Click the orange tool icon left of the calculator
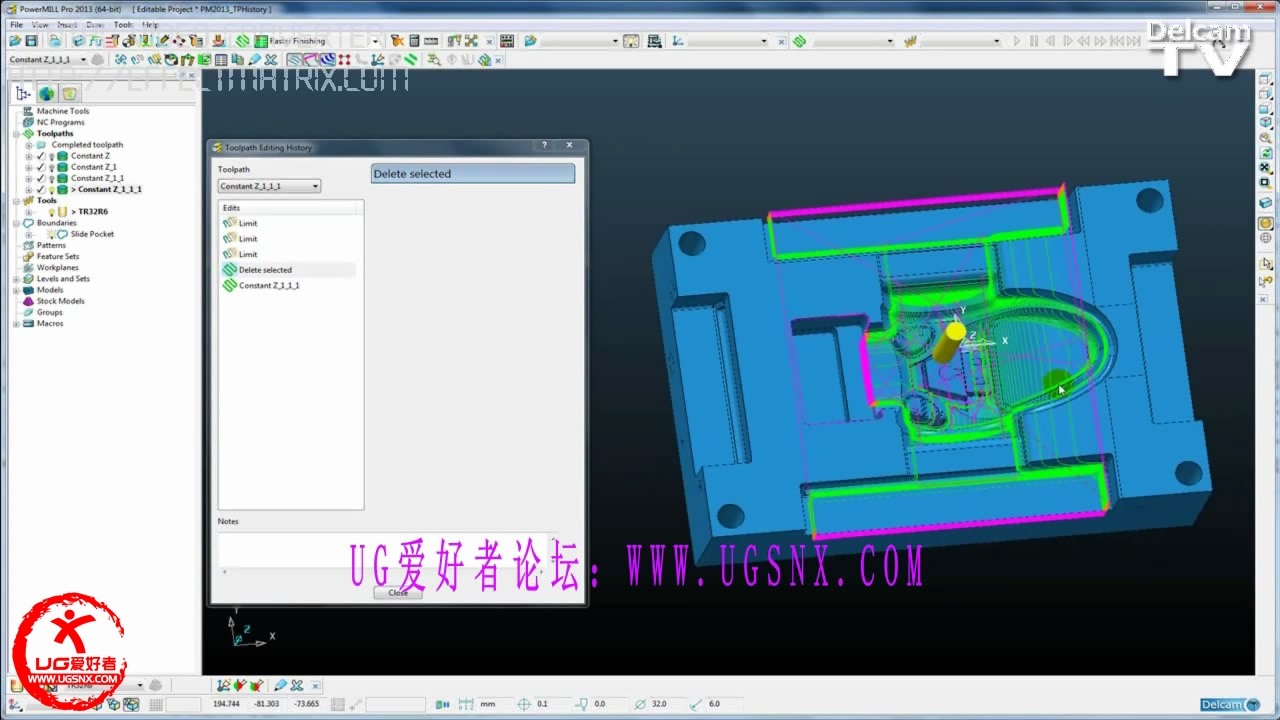The image size is (1280, 720). (397, 41)
